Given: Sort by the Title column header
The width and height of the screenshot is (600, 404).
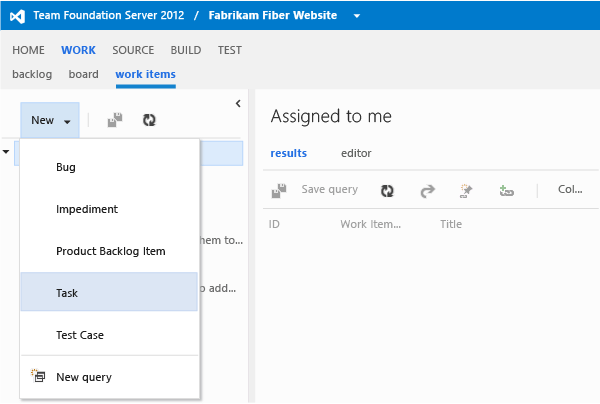Looking at the screenshot, I should click(451, 224).
